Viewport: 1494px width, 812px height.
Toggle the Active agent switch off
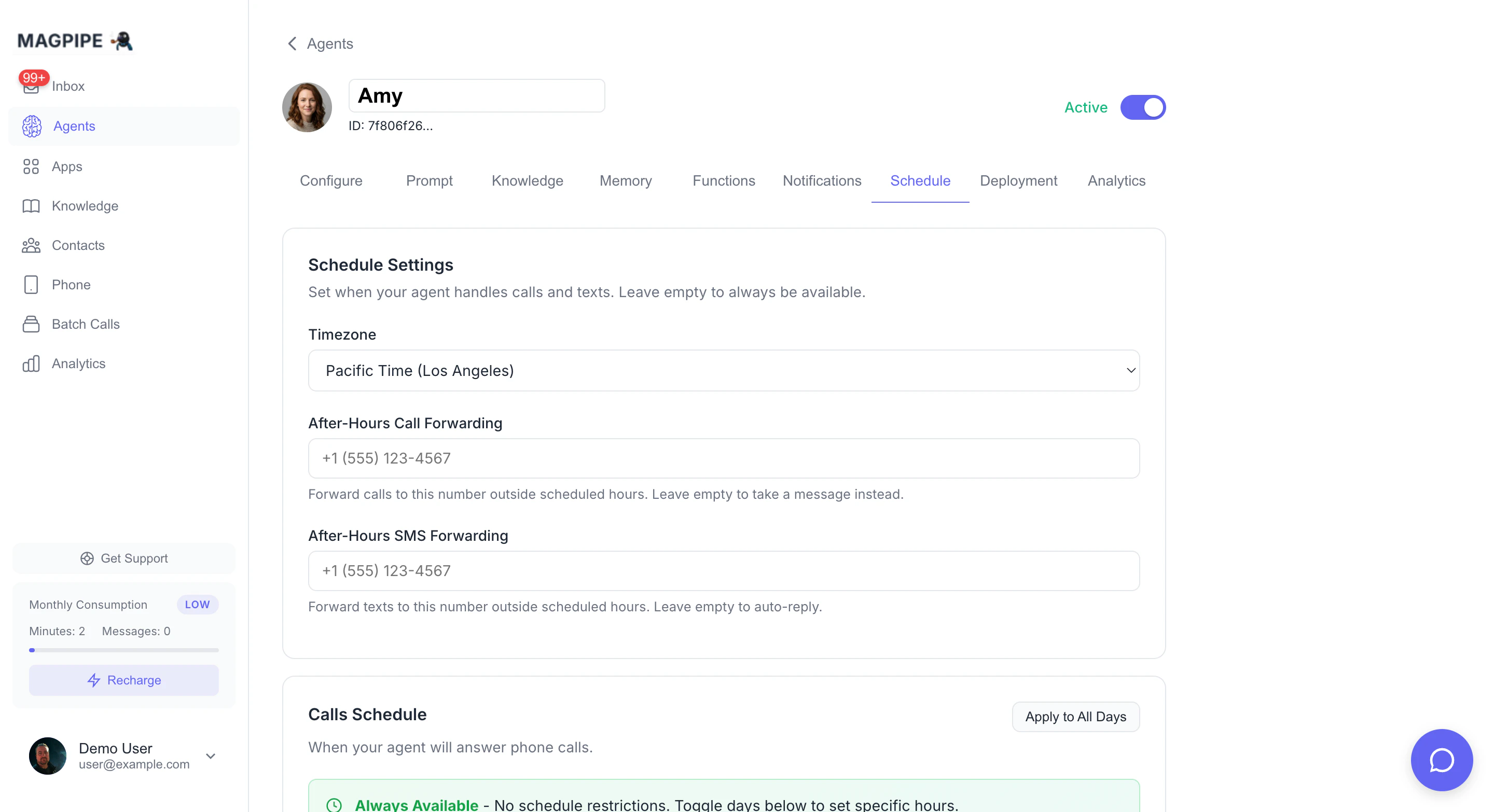[x=1142, y=107]
